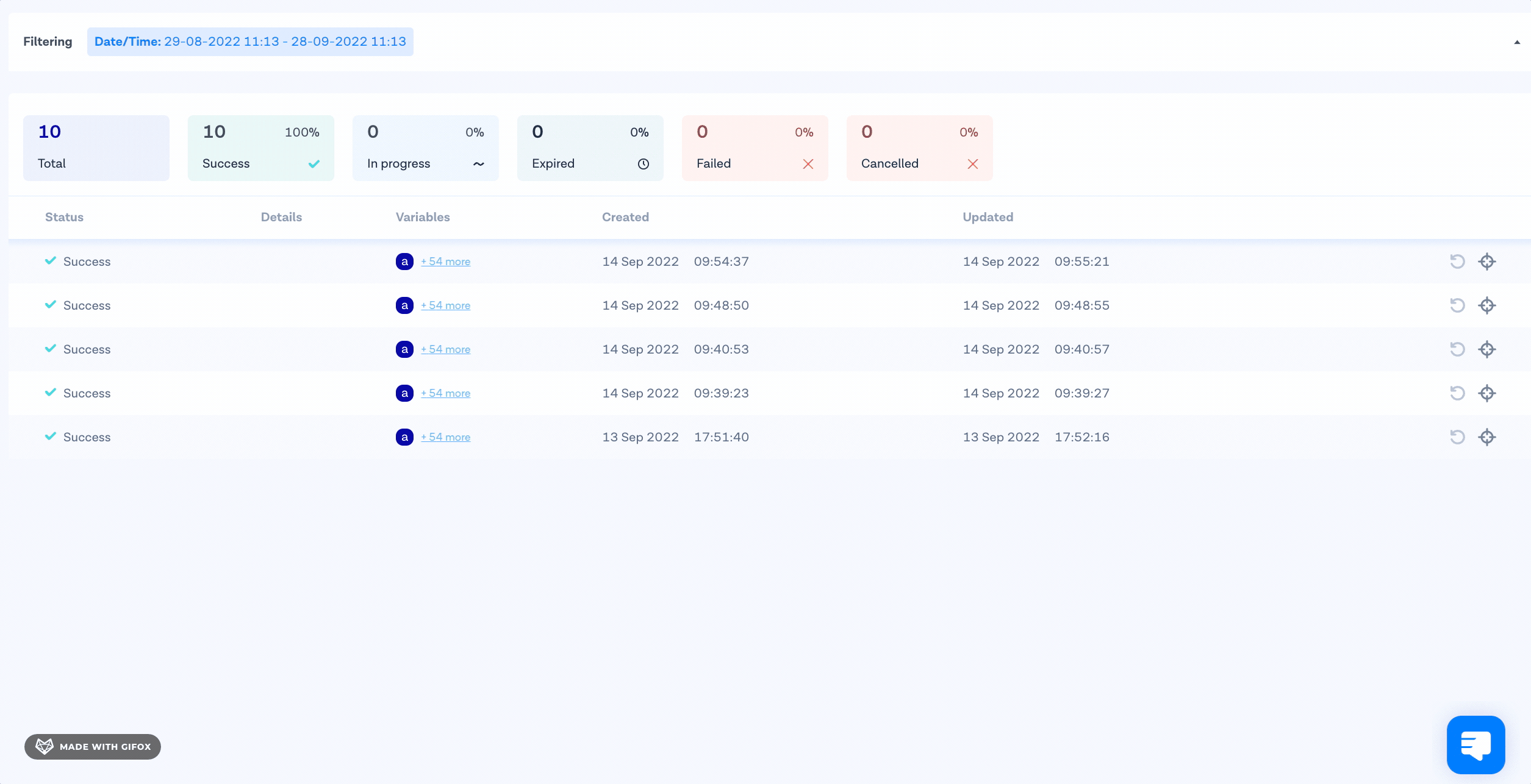Click crosshair icon for 09:54:37 row

1486,262
